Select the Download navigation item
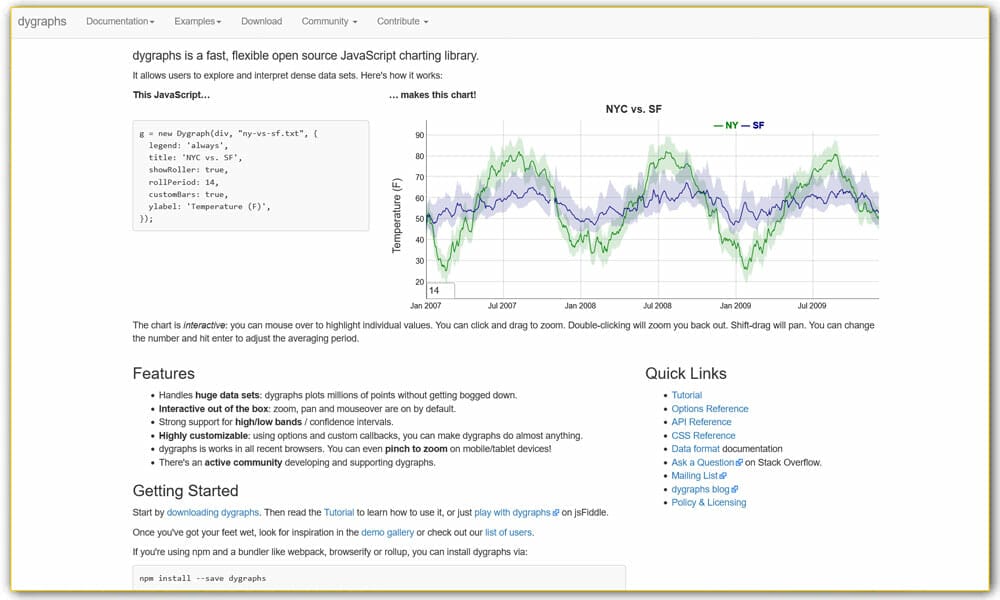This screenshot has height=600, width=1000. (x=261, y=20)
